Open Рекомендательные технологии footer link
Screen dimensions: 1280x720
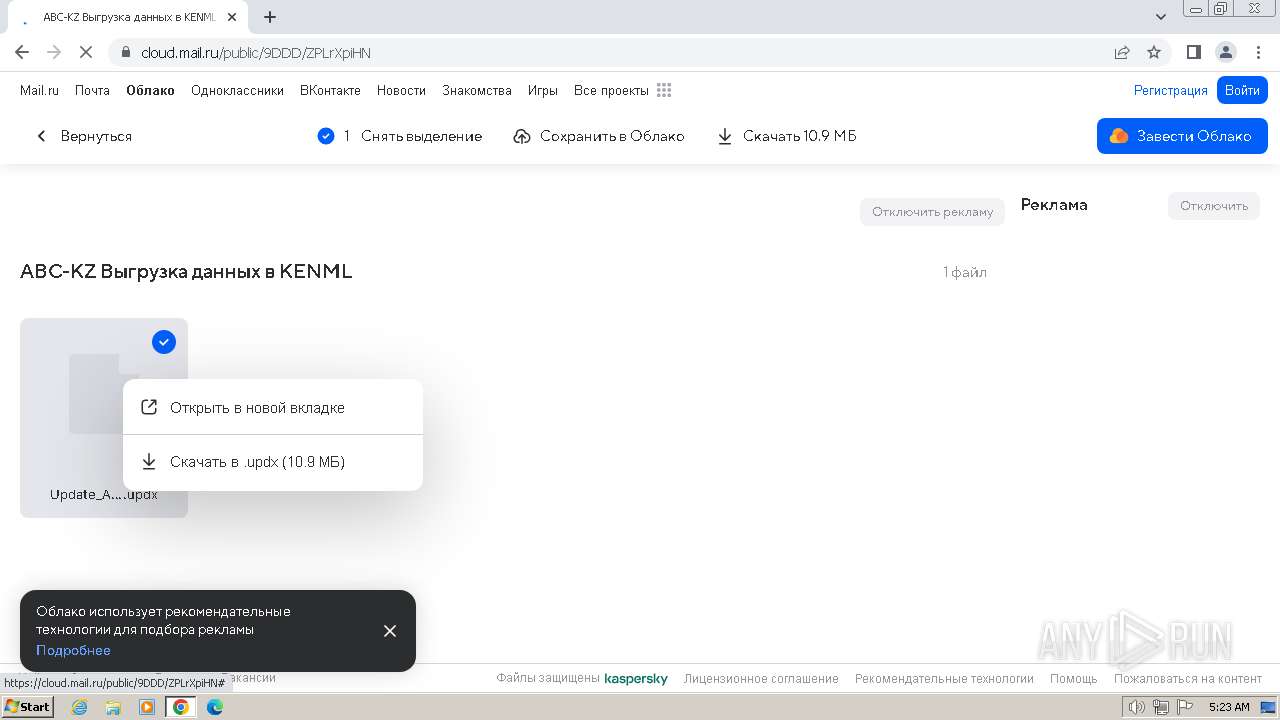click(x=944, y=679)
